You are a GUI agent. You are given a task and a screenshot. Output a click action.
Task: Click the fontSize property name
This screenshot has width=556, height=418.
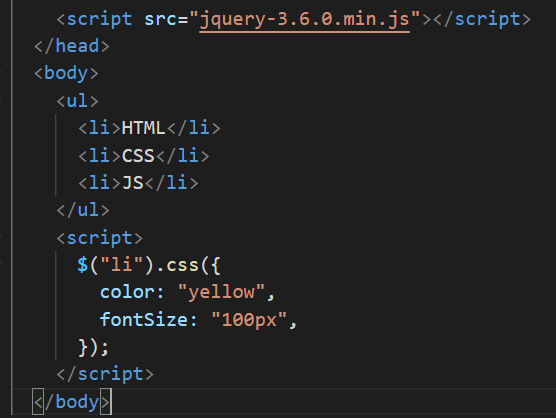pos(144,320)
